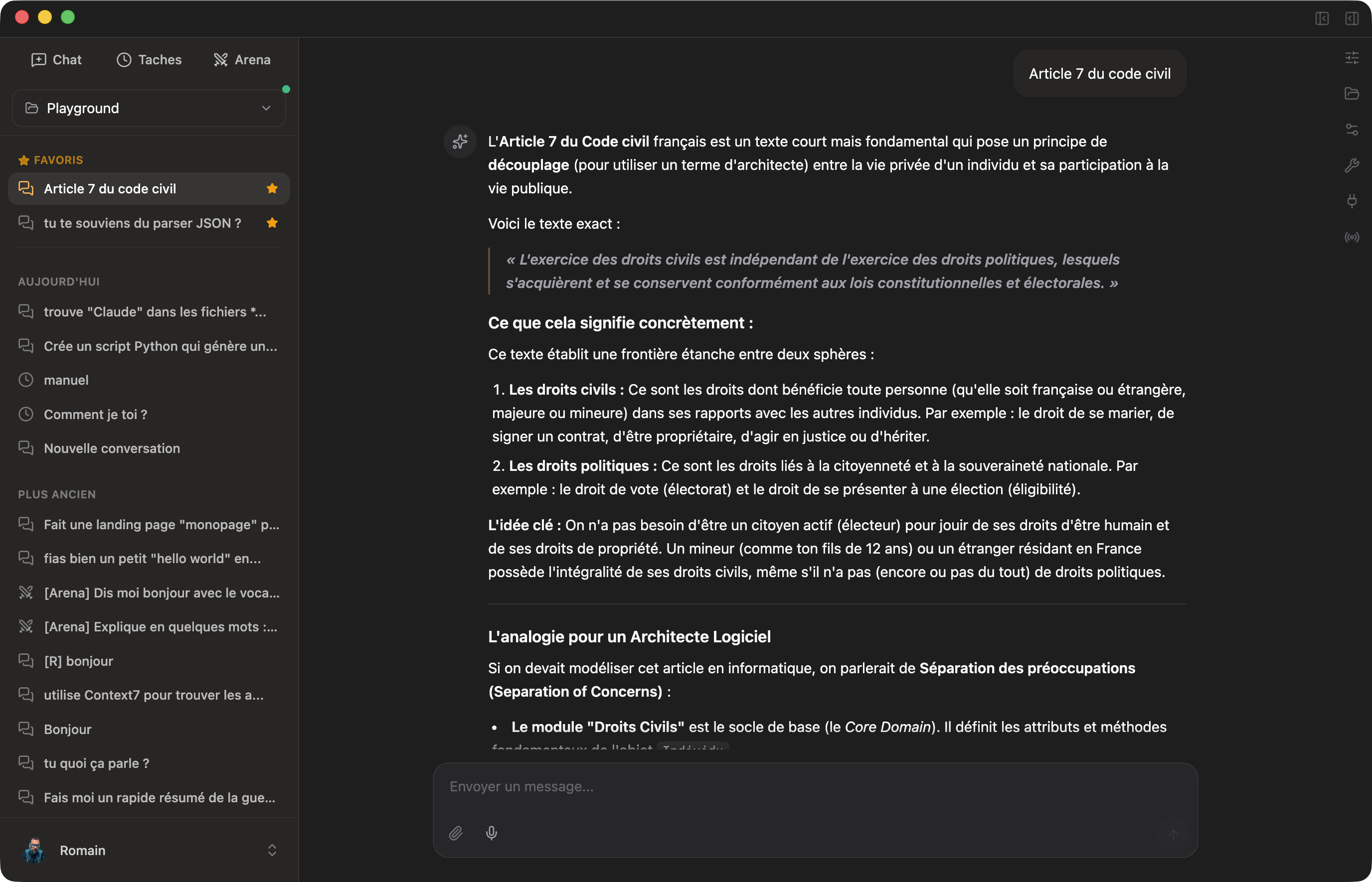
Task: Open the 'Taches' tab
Action: (x=149, y=59)
